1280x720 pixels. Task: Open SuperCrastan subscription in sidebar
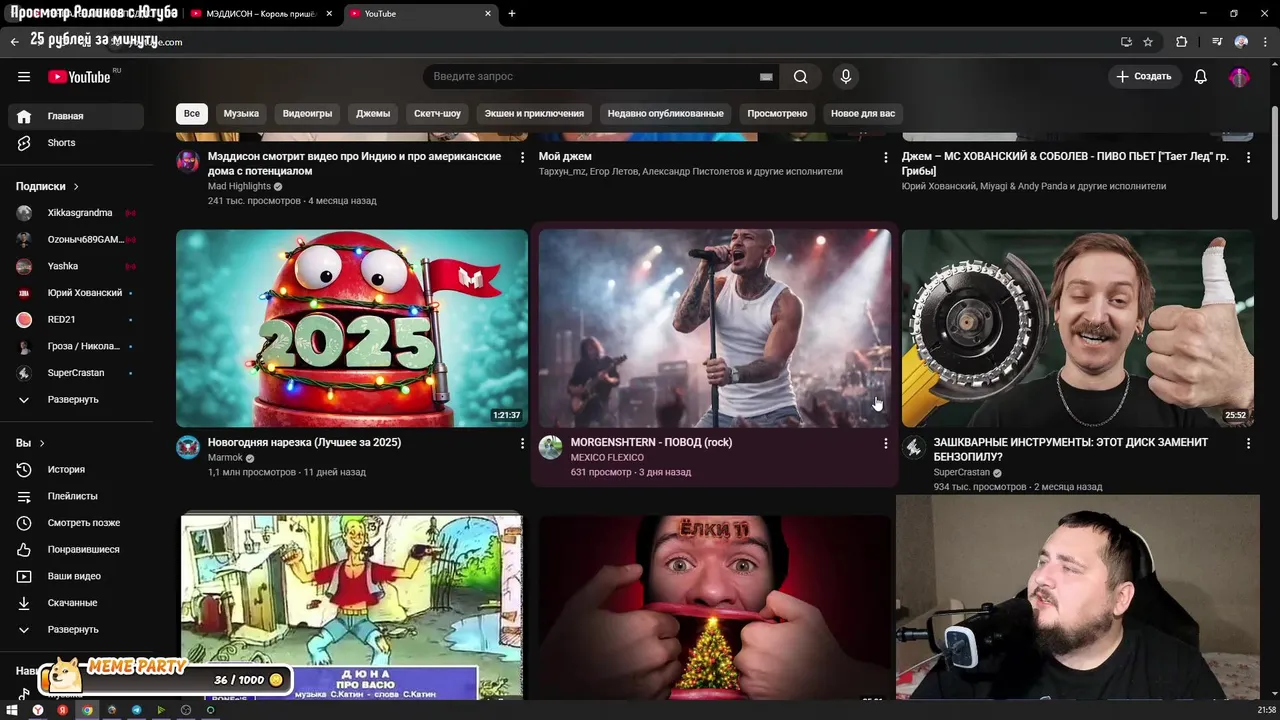pyautogui.click(x=76, y=373)
